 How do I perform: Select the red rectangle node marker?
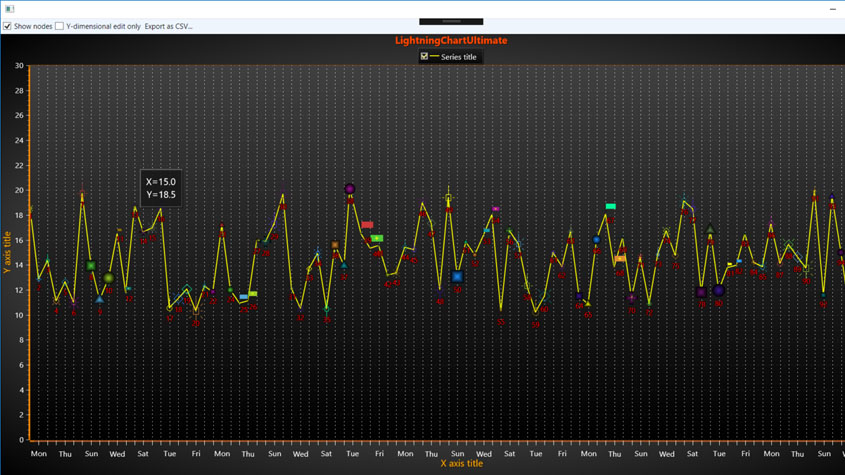(x=367, y=225)
